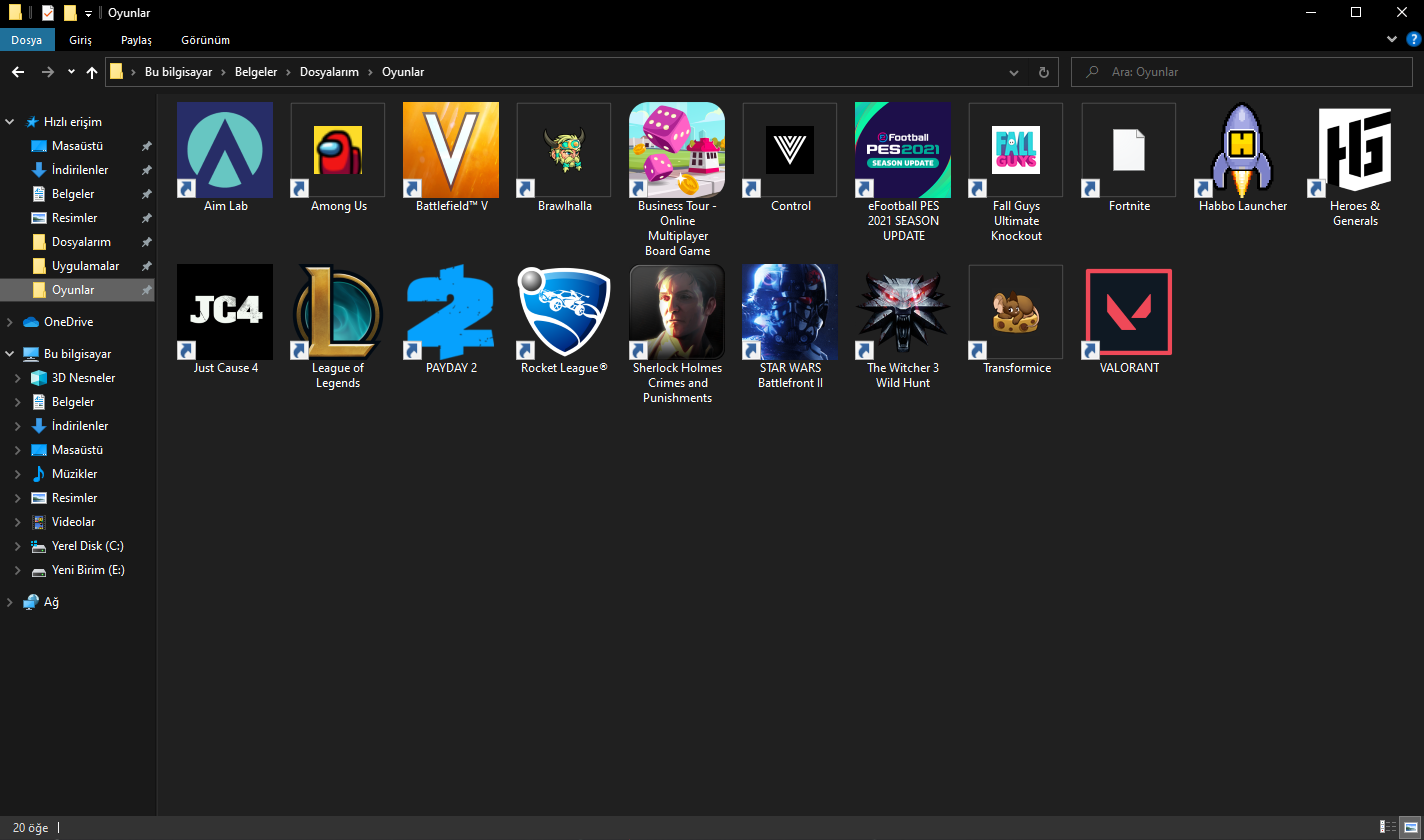Select the Among Us shortcut icon
Screen dimensions: 1424x840
[338, 150]
